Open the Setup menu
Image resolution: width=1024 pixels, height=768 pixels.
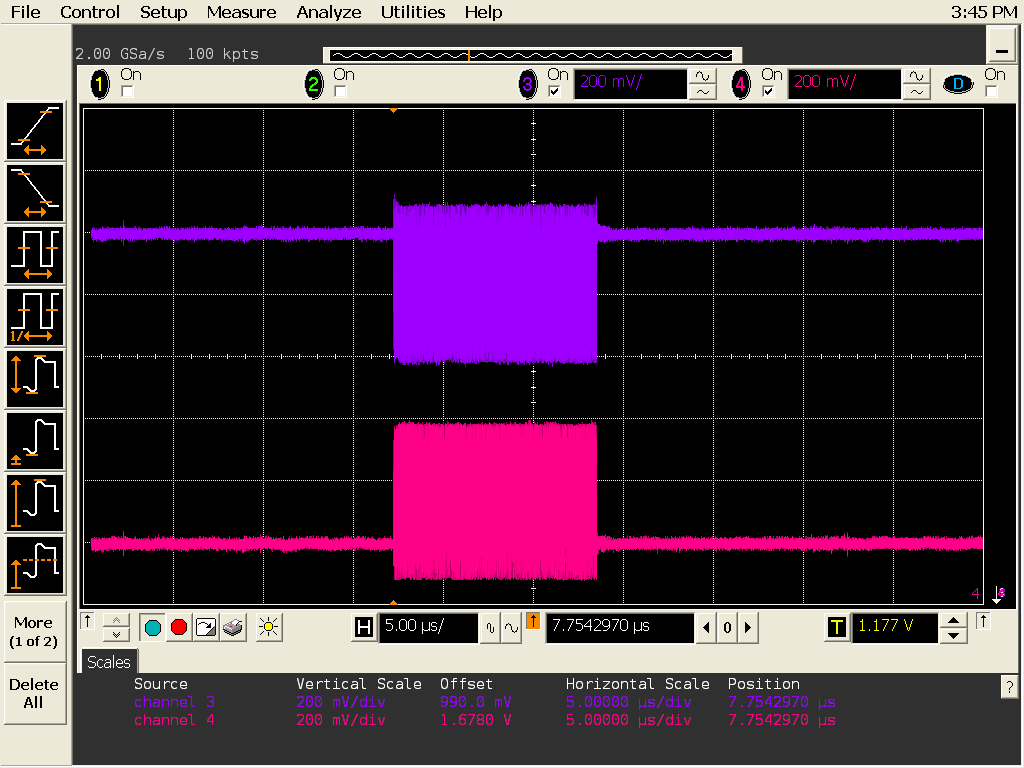coord(163,12)
